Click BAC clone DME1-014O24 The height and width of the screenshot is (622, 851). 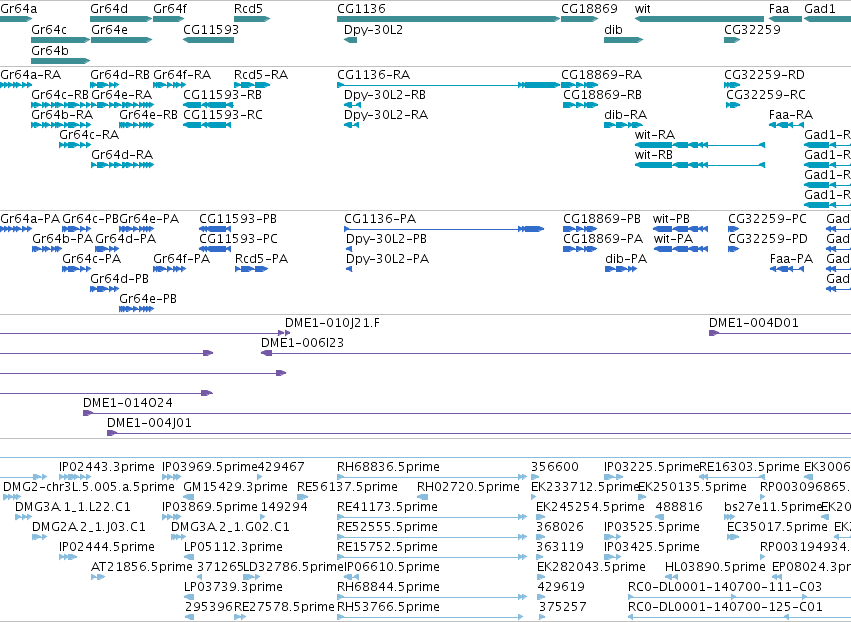(x=128, y=403)
